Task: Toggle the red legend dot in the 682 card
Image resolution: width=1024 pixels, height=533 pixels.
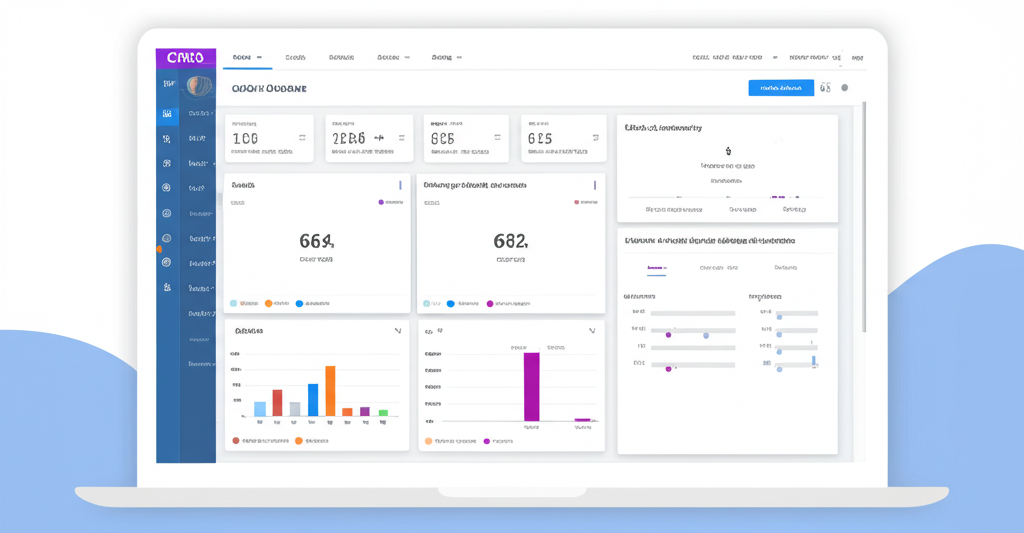Action: [x=576, y=202]
